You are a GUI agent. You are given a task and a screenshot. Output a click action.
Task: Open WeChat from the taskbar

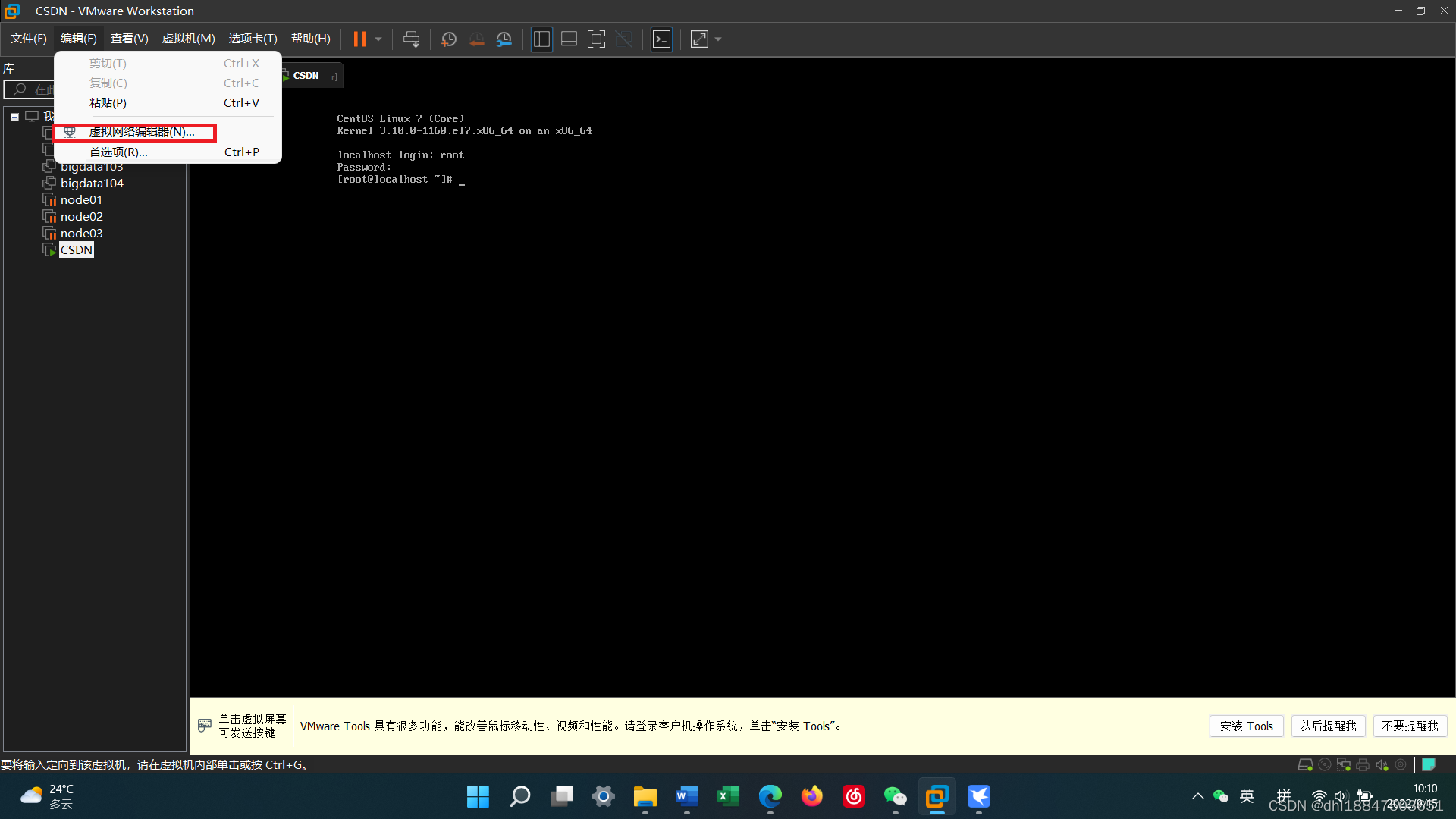pos(896,796)
